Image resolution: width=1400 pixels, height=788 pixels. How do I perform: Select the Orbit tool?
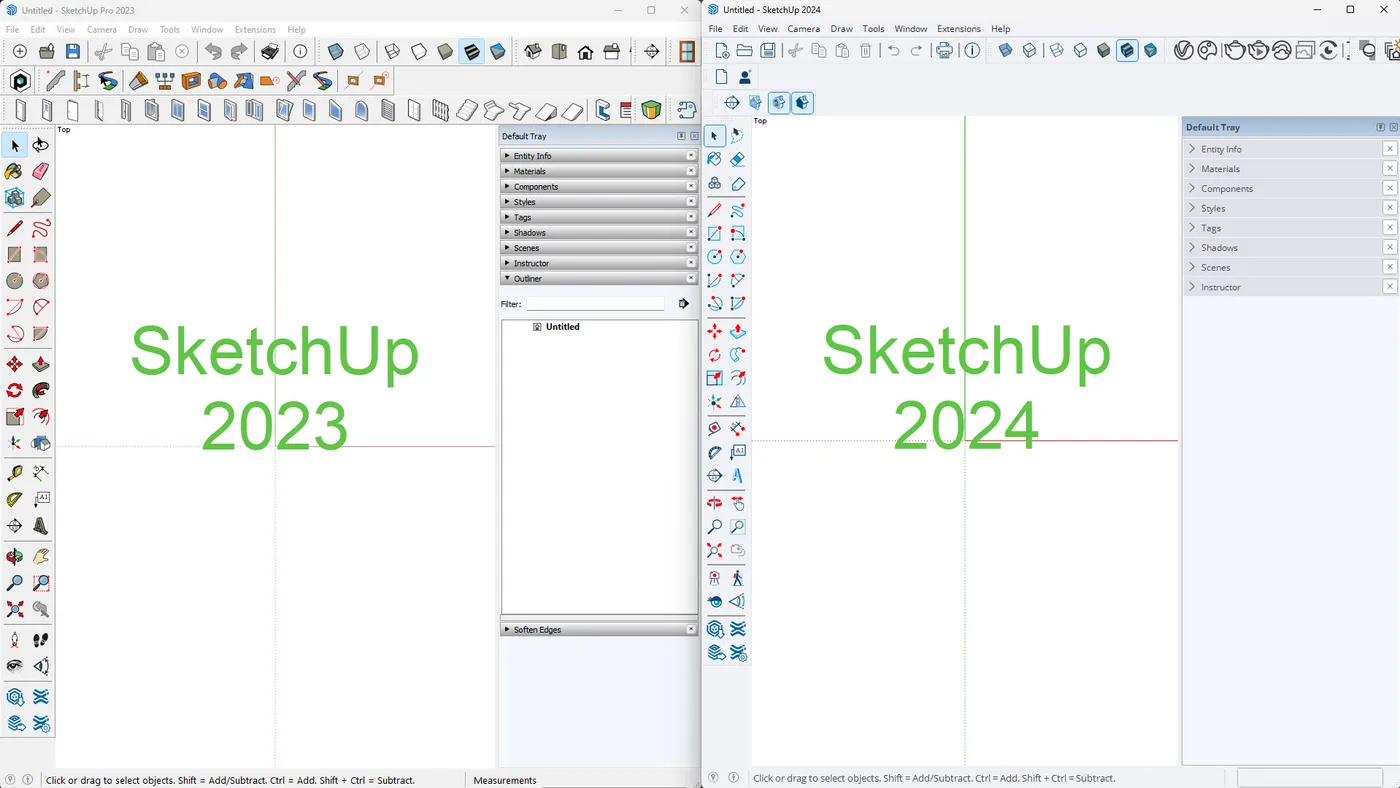[14, 556]
